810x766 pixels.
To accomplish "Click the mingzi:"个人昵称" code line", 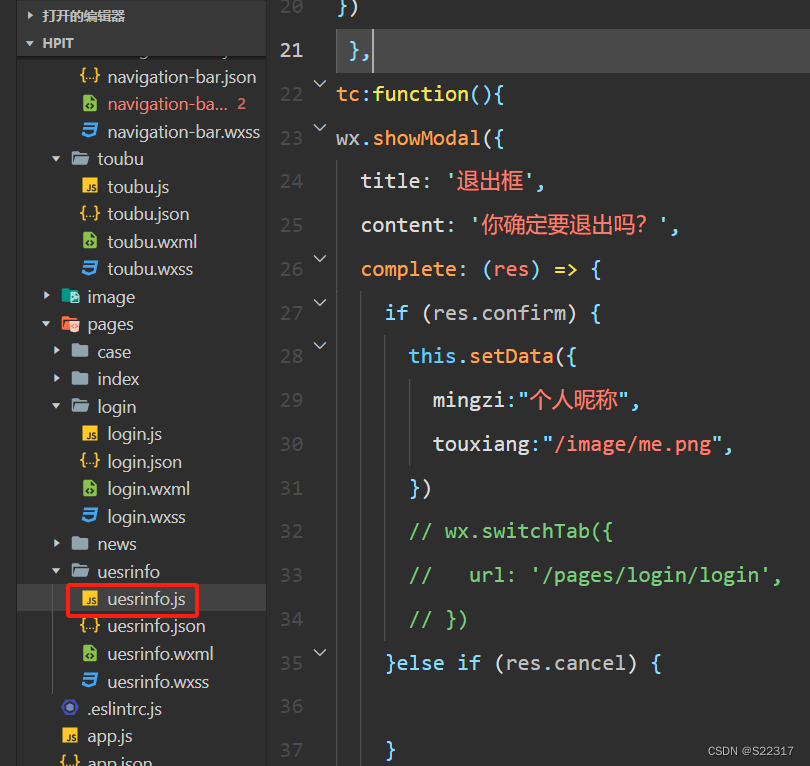I will point(536,400).
